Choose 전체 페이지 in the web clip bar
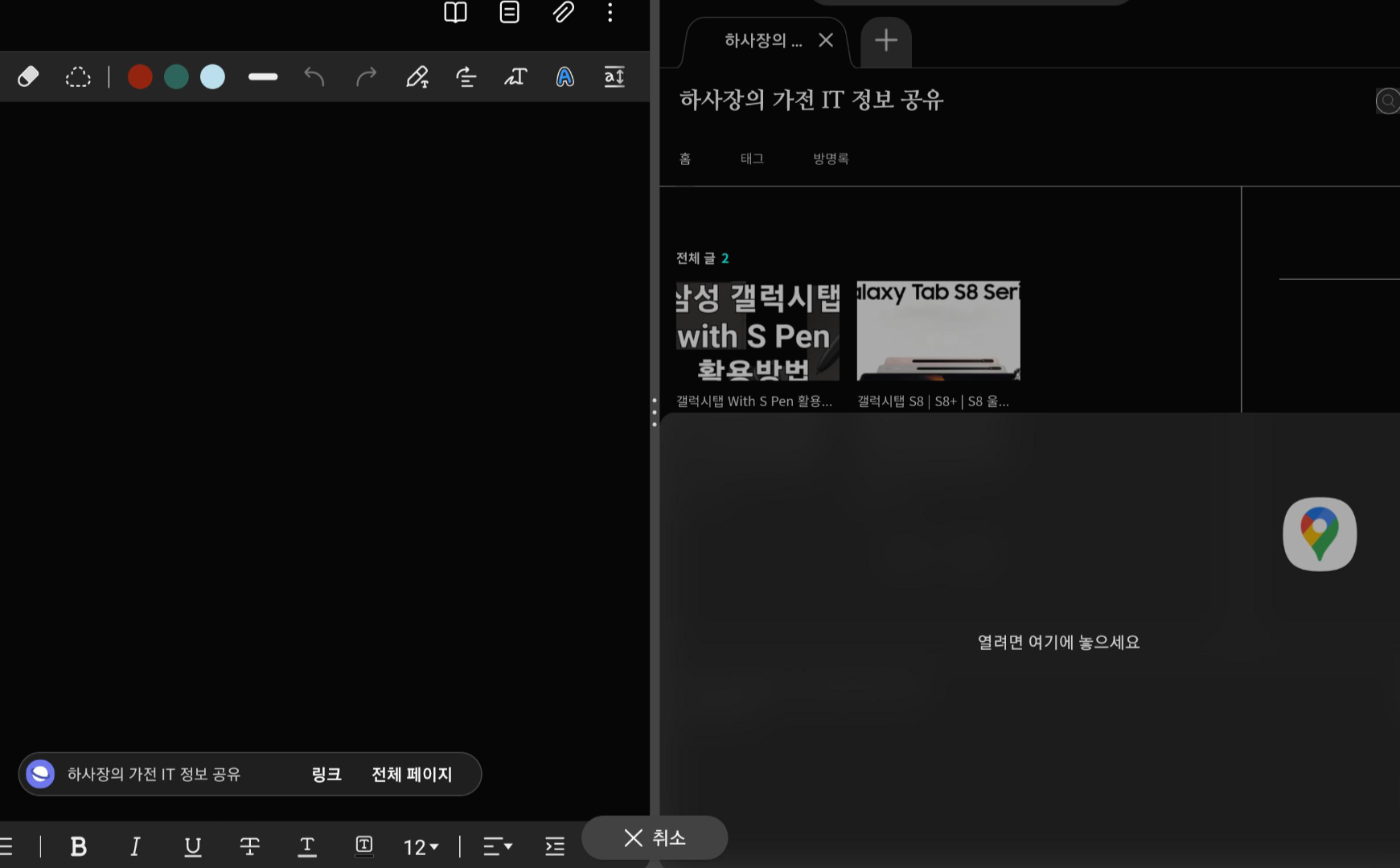The height and width of the screenshot is (868, 1400). click(412, 774)
